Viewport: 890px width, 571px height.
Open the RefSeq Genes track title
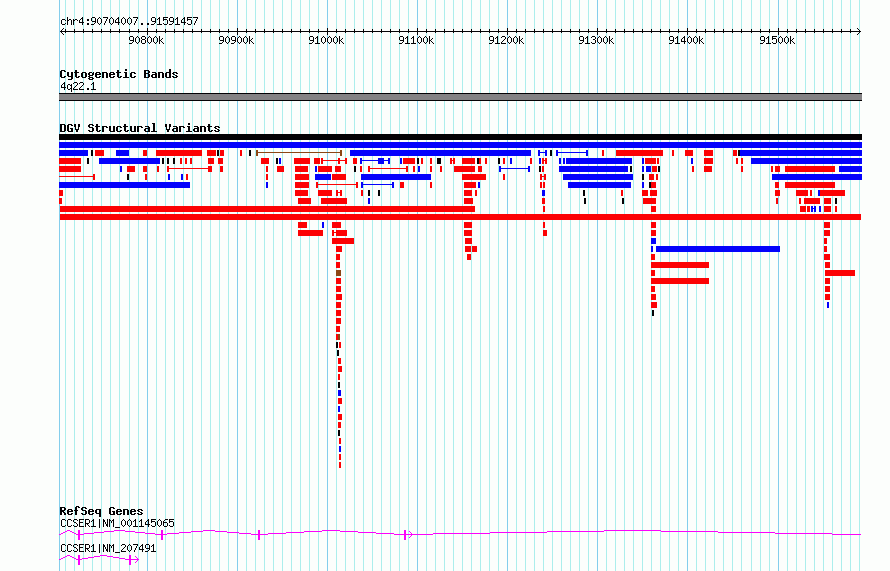[x=102, y=511]
